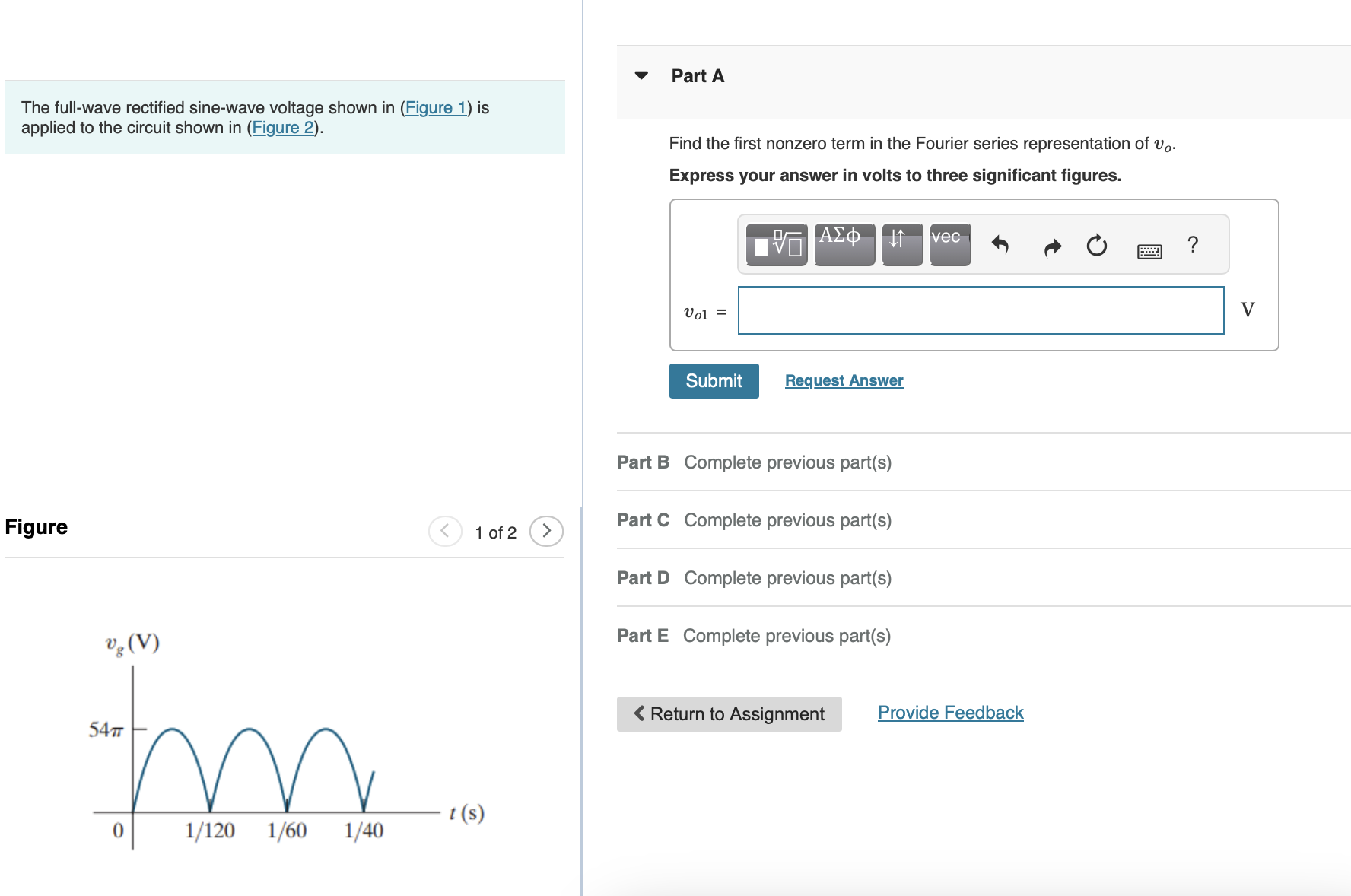Submit the Part A answer
Viewport: 1351px width, 896px height.
[x=714, y=381]
